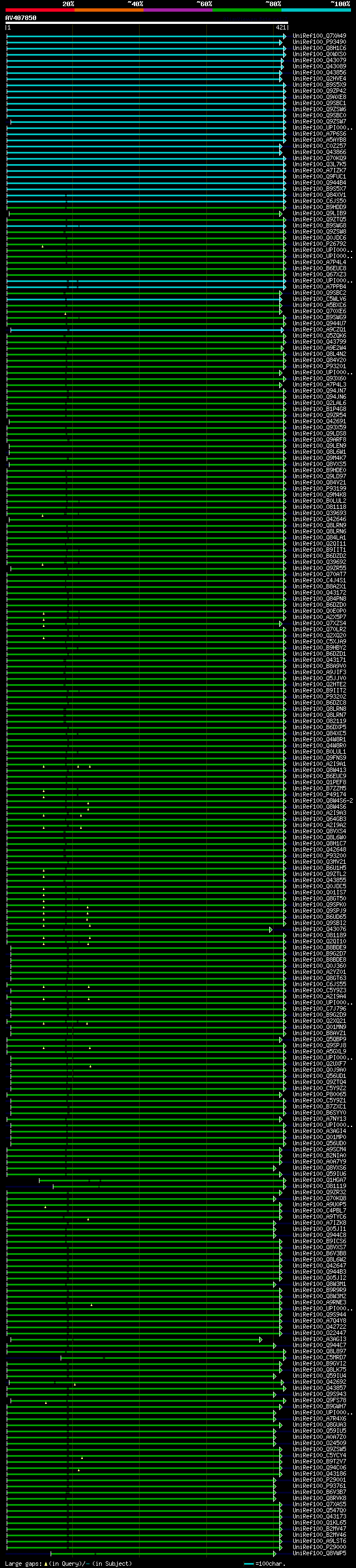Select UniRef100_C5MRD7 hit
Screen dimensions: 356x1568
(x=319, y=1357)
